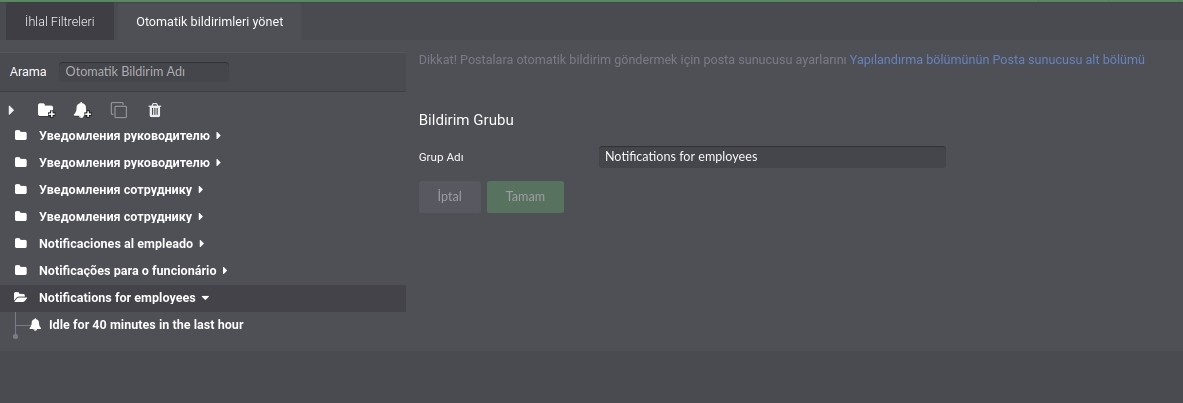Click the bell icon beside Idle for 40 minutes
The width and height of the screenshot is (1183, 403).
(35, 325)
